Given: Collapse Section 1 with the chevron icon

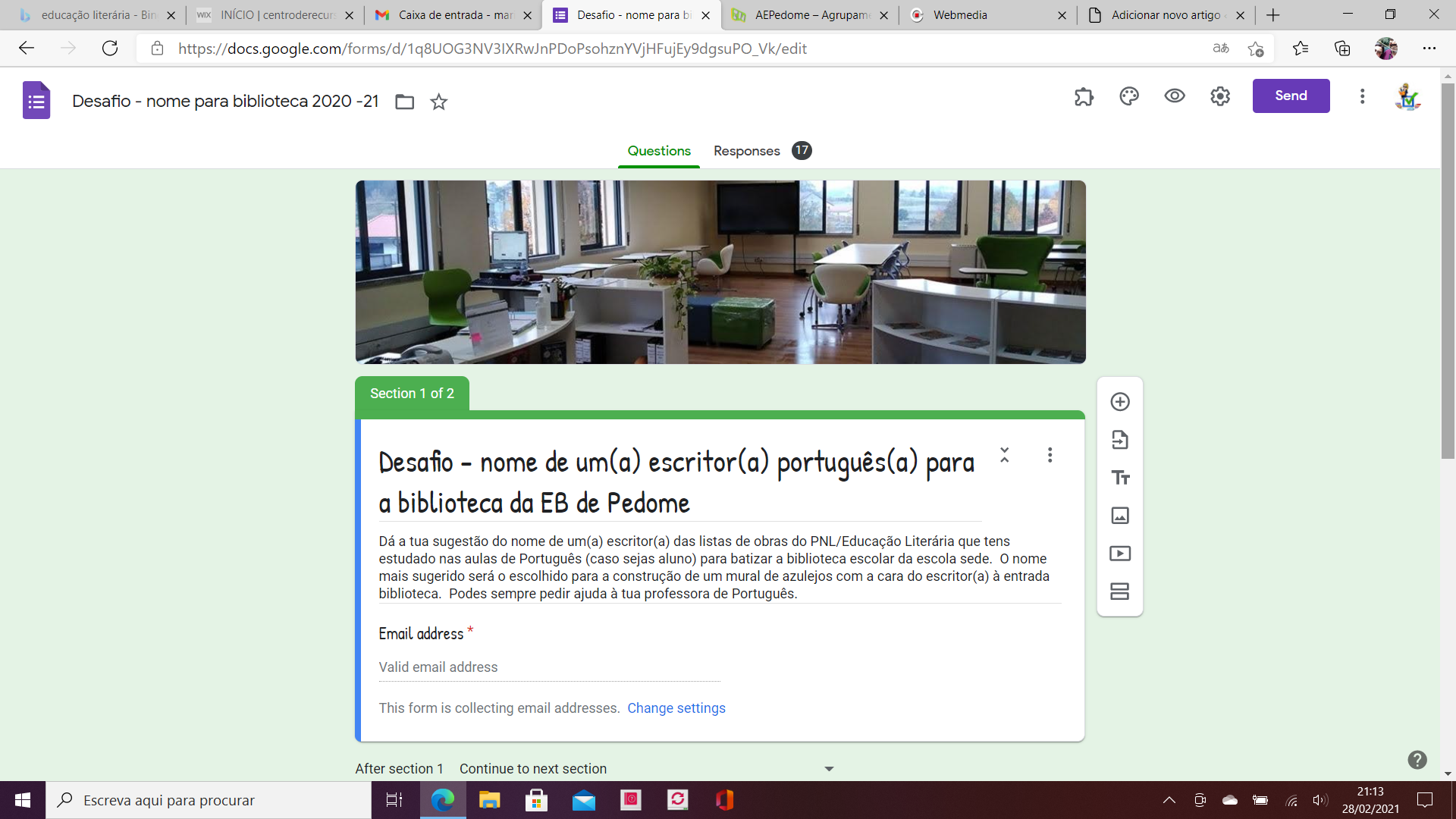Looking at the screenshot, I should click(x=1004, y=455).
